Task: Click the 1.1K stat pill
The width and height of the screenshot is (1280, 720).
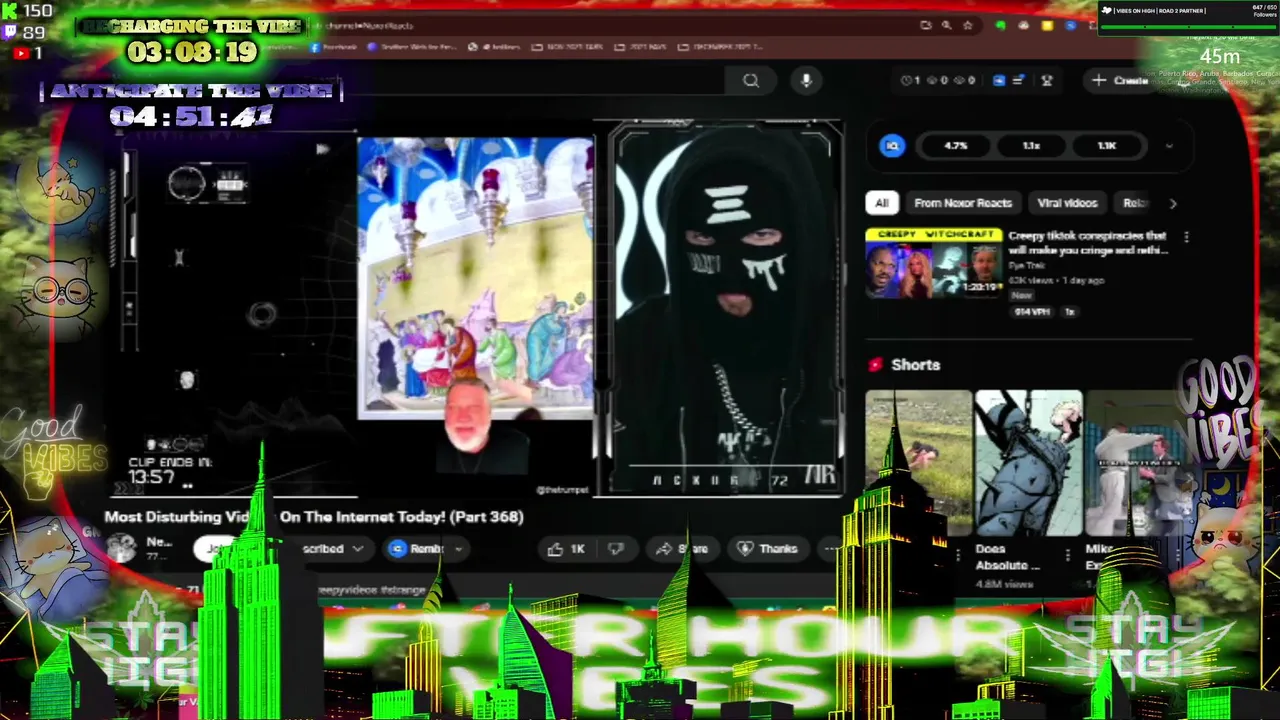Action: point(1106,146)
